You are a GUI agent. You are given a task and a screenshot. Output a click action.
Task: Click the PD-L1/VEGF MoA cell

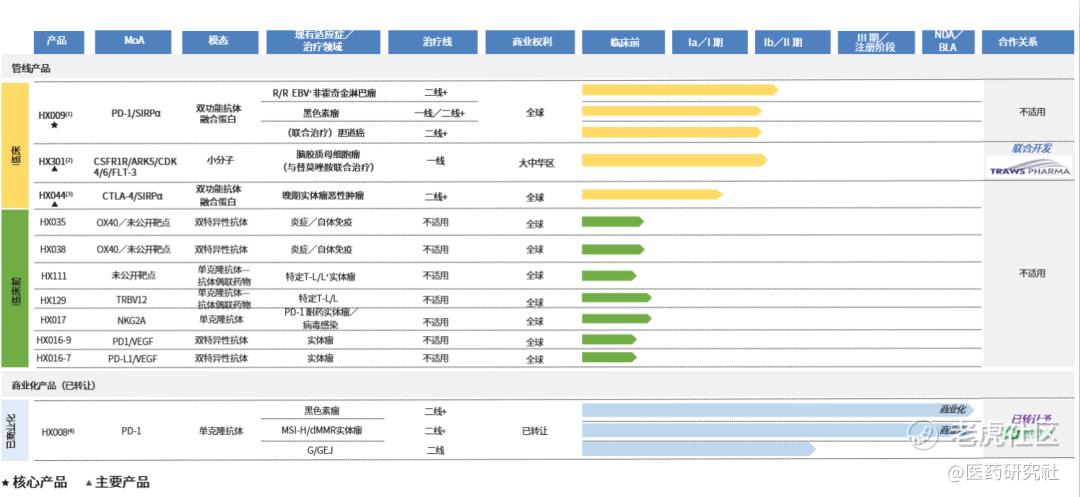(x=132, y=358)
